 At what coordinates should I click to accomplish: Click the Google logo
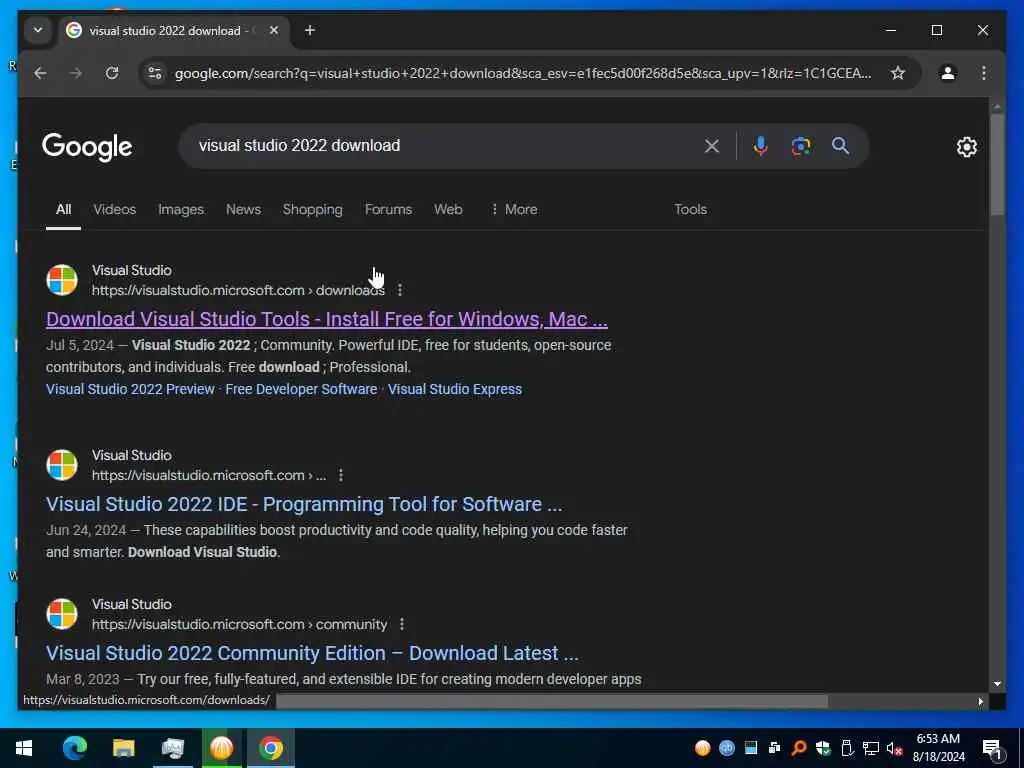[87, 147]
